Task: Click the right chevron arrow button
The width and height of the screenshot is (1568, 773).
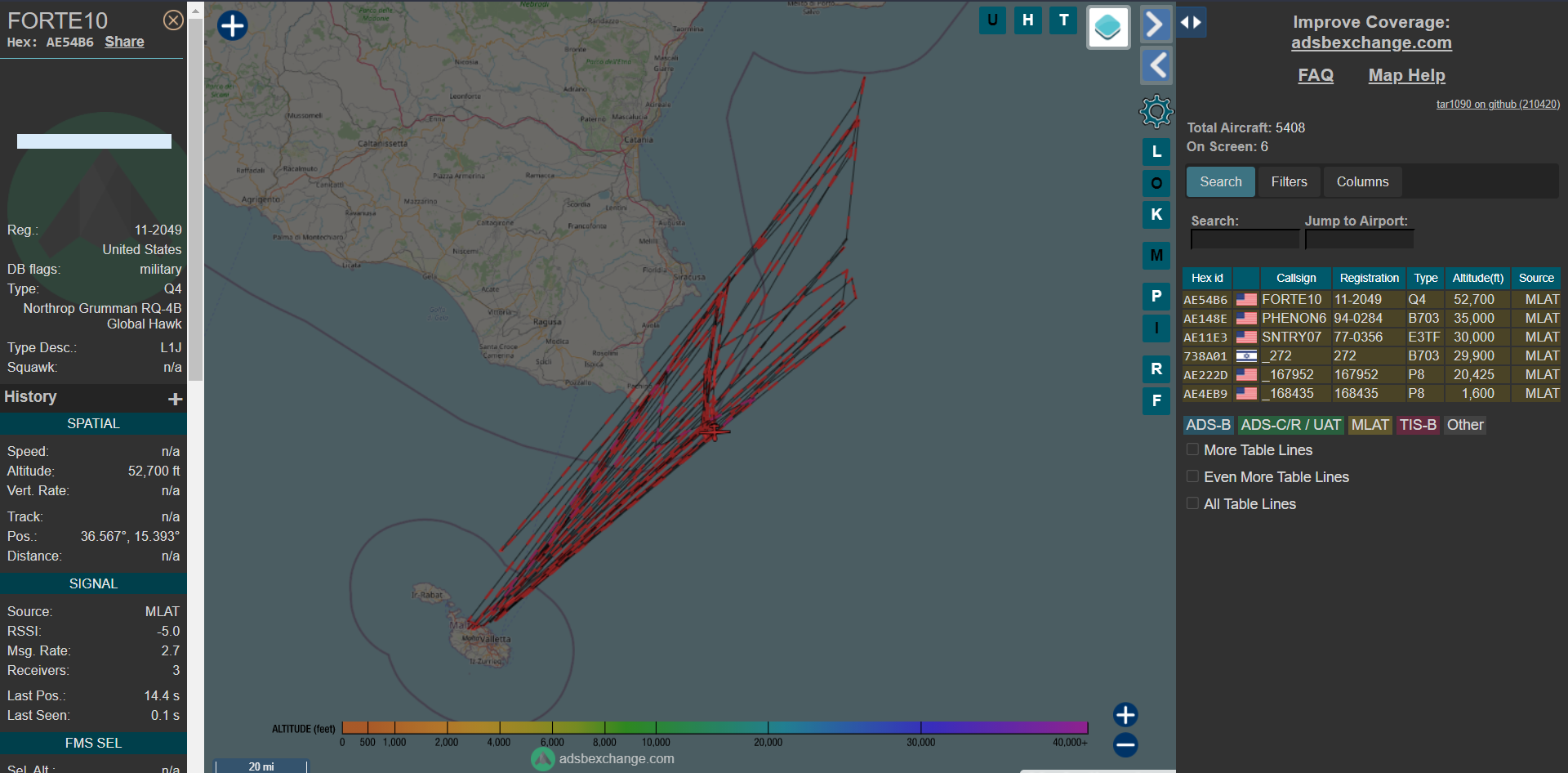Action: [x=1156, y=25]
